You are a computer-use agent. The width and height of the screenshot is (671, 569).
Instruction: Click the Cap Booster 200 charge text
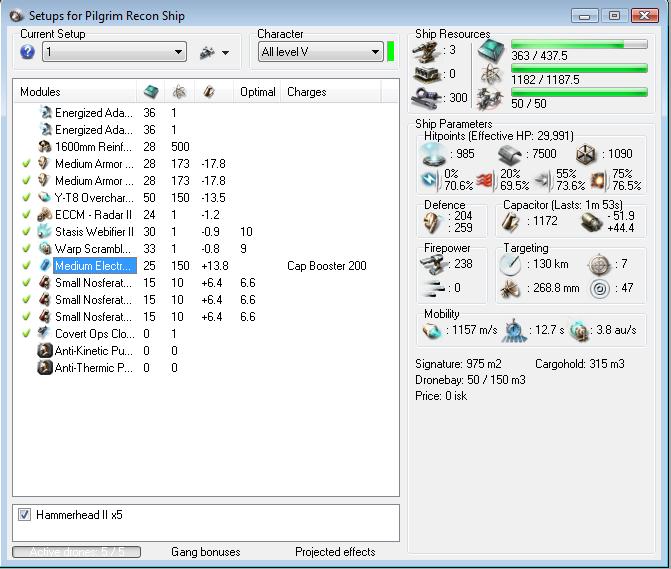tap(327, 266)
